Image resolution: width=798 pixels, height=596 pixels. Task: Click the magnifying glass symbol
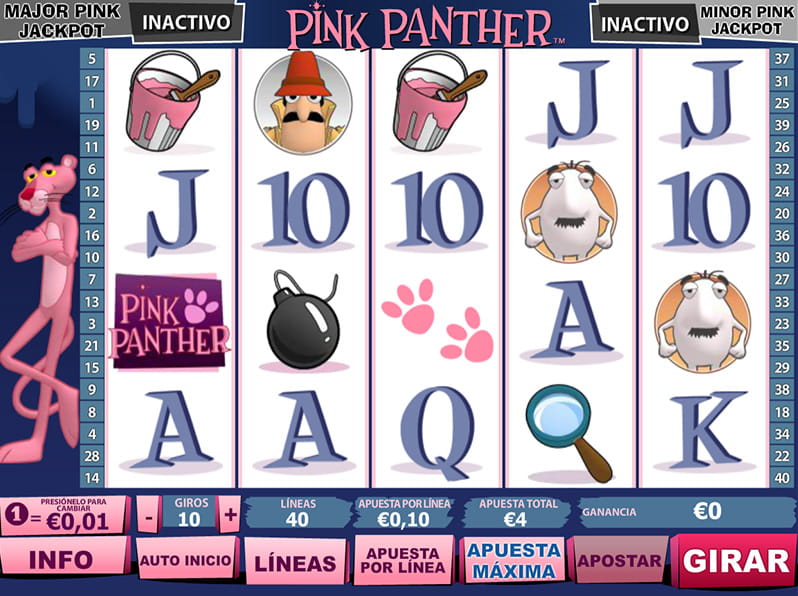point(569,433)
